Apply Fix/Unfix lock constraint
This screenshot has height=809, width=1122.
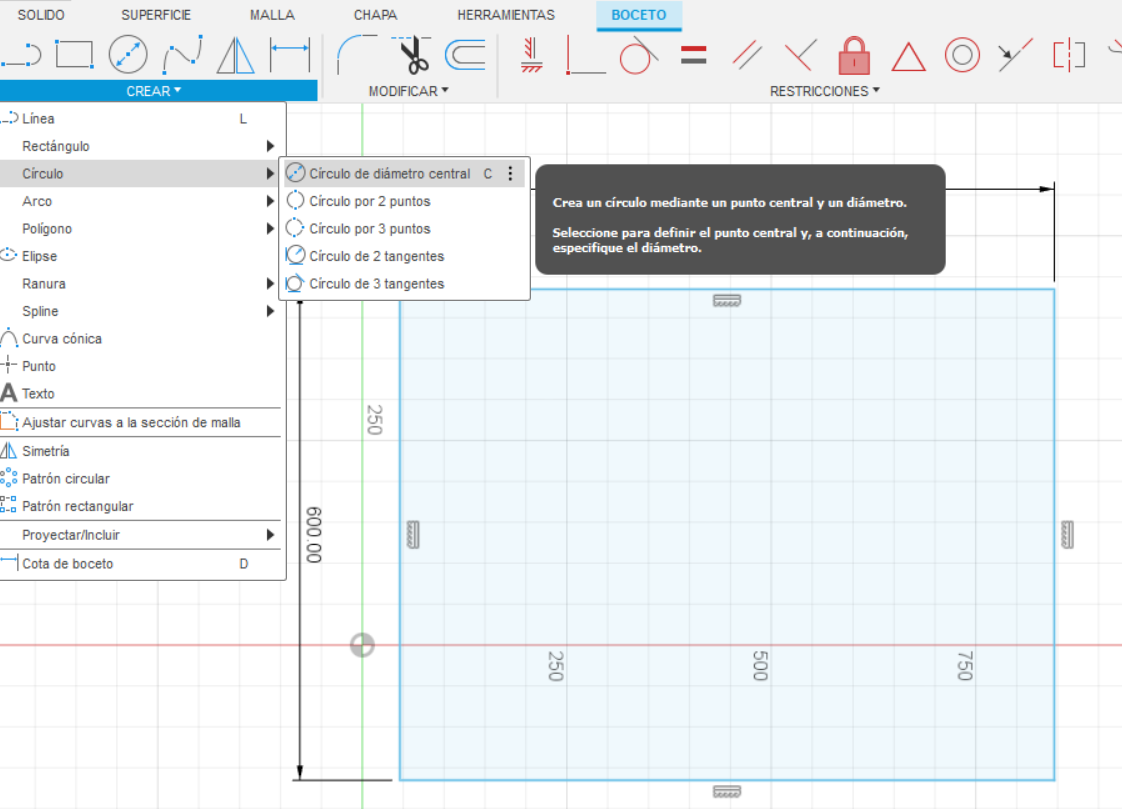pyautogui.click(x=854, y=55)
